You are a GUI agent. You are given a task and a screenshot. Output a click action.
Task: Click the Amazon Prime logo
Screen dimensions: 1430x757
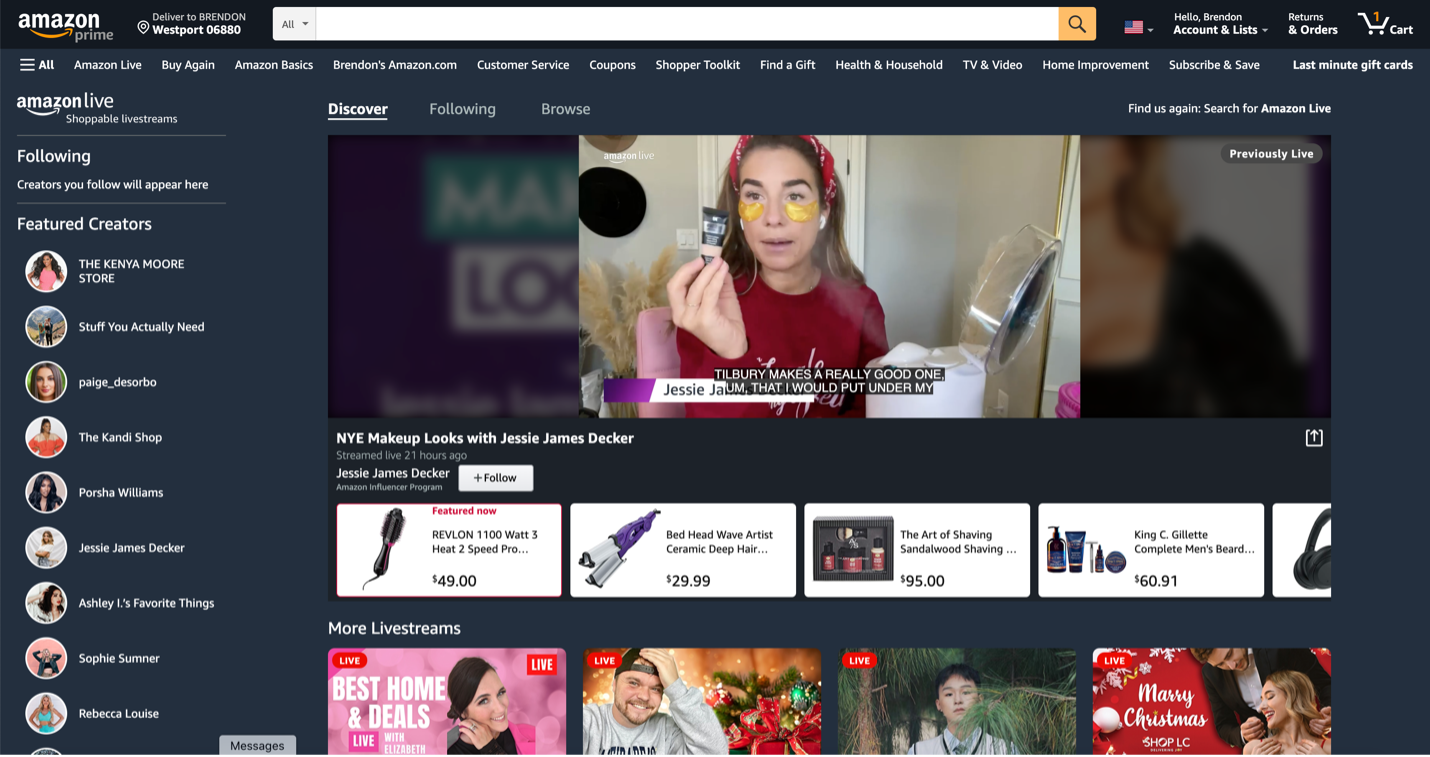(x=65, y=26)
